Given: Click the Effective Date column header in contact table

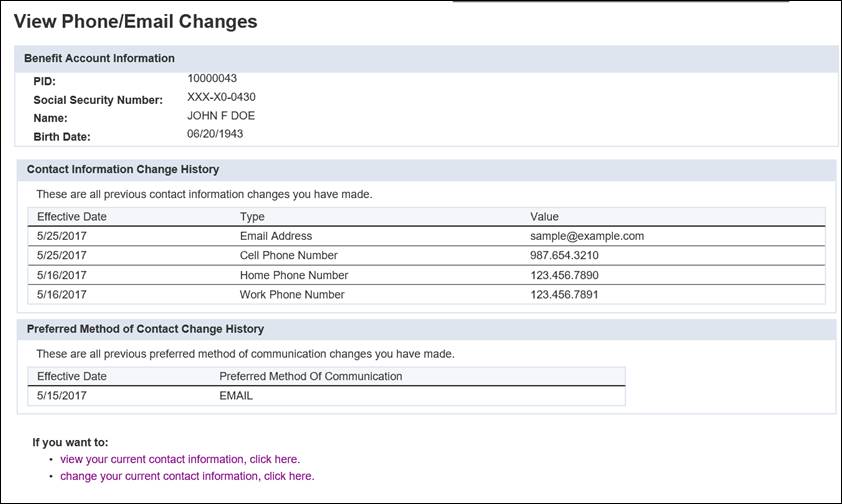Looking at the screenshot, I should point(72,217).
